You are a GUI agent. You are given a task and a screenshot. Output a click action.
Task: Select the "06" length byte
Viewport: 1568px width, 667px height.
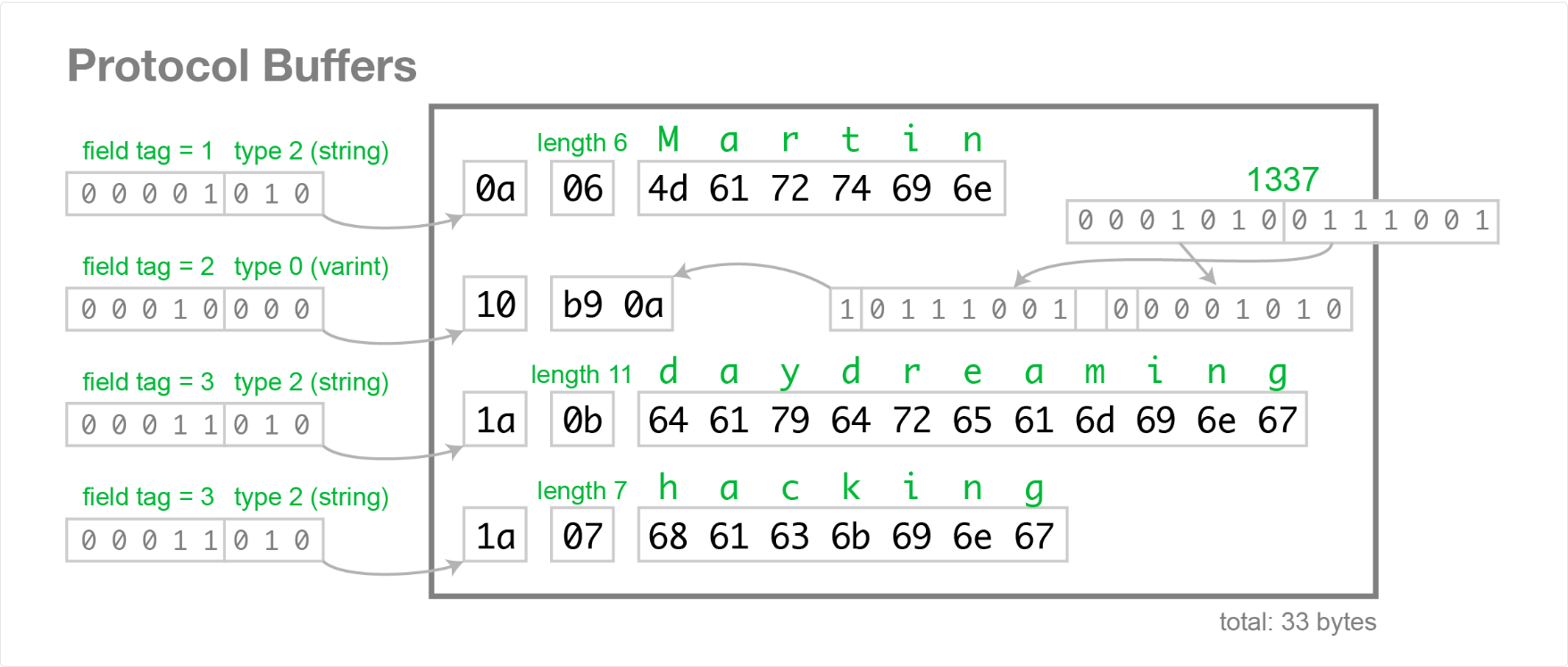coord(582,188)
